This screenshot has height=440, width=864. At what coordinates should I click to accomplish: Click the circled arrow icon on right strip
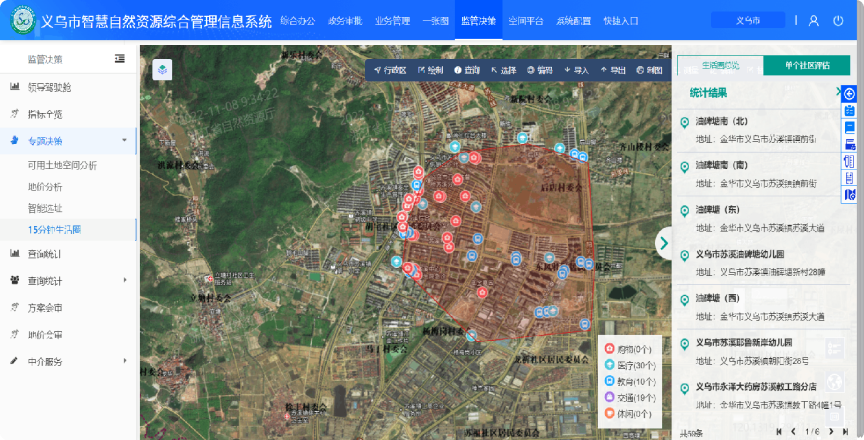849,93
